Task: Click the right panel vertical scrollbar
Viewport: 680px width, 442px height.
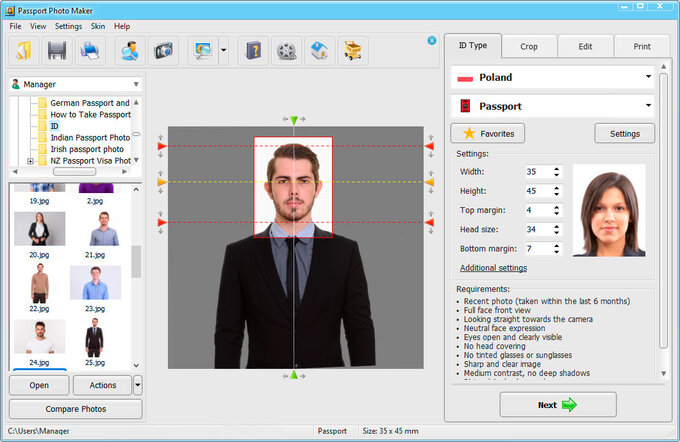Action: coord(663,210)
